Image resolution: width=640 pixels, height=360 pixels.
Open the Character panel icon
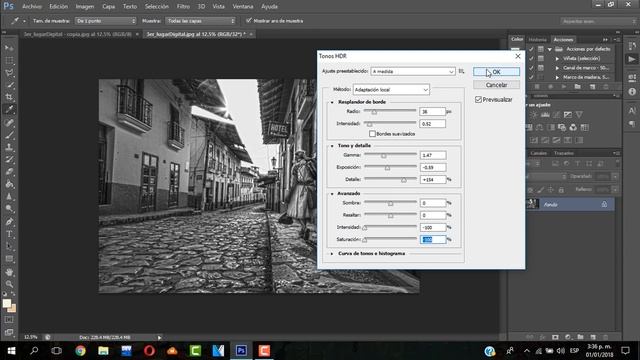[632, 111]
